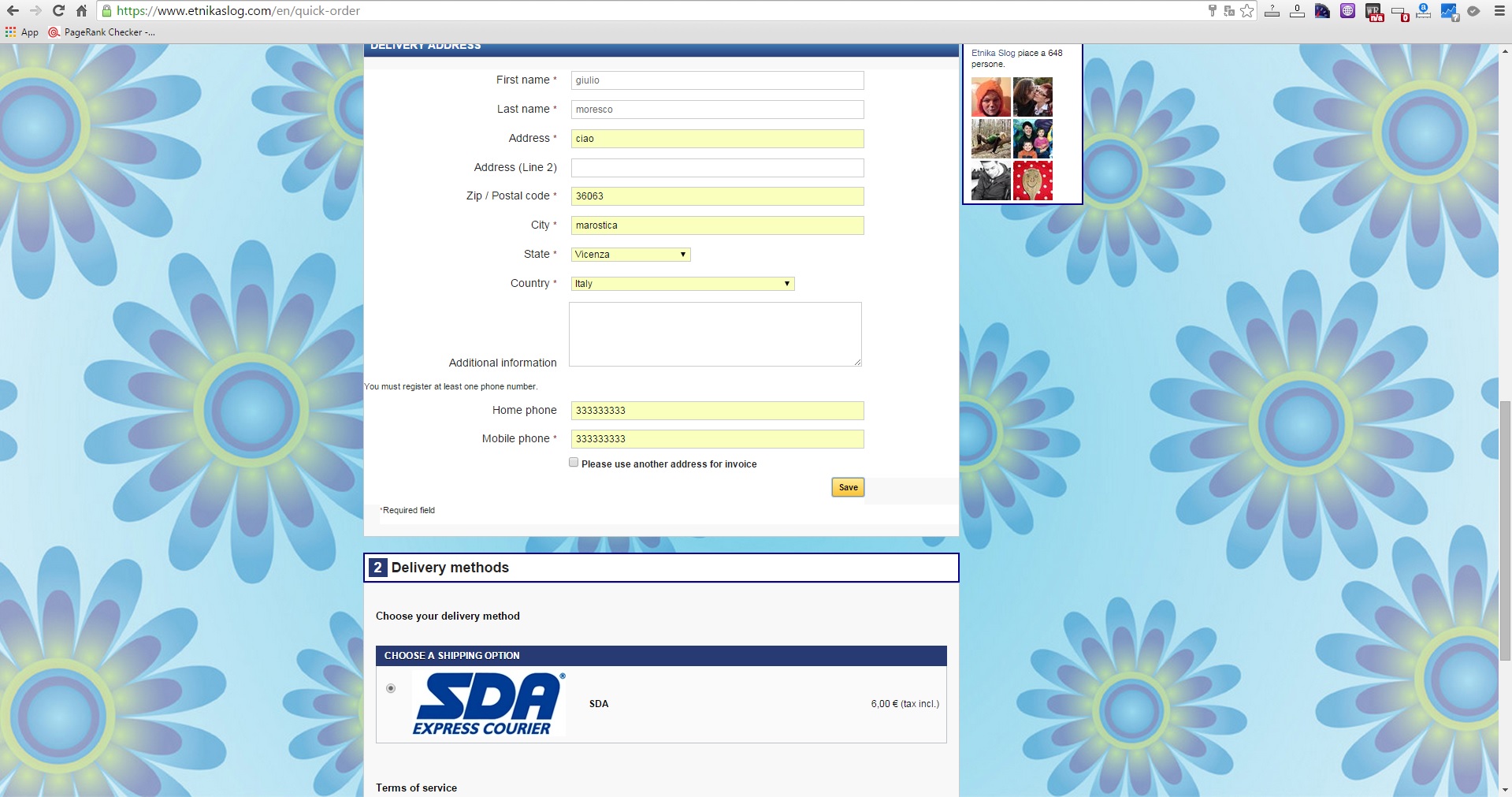Click the SDA Express Courier logo
This screenshot has height=797, width=1512.
click(489, 704)
